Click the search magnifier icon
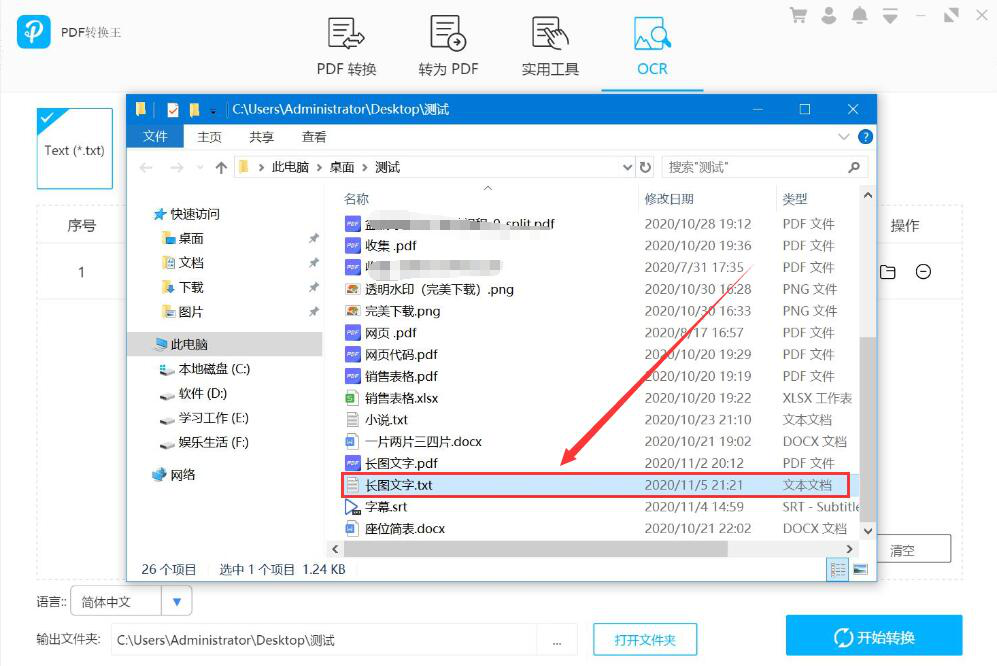997x666 pixels. (854, 167)
